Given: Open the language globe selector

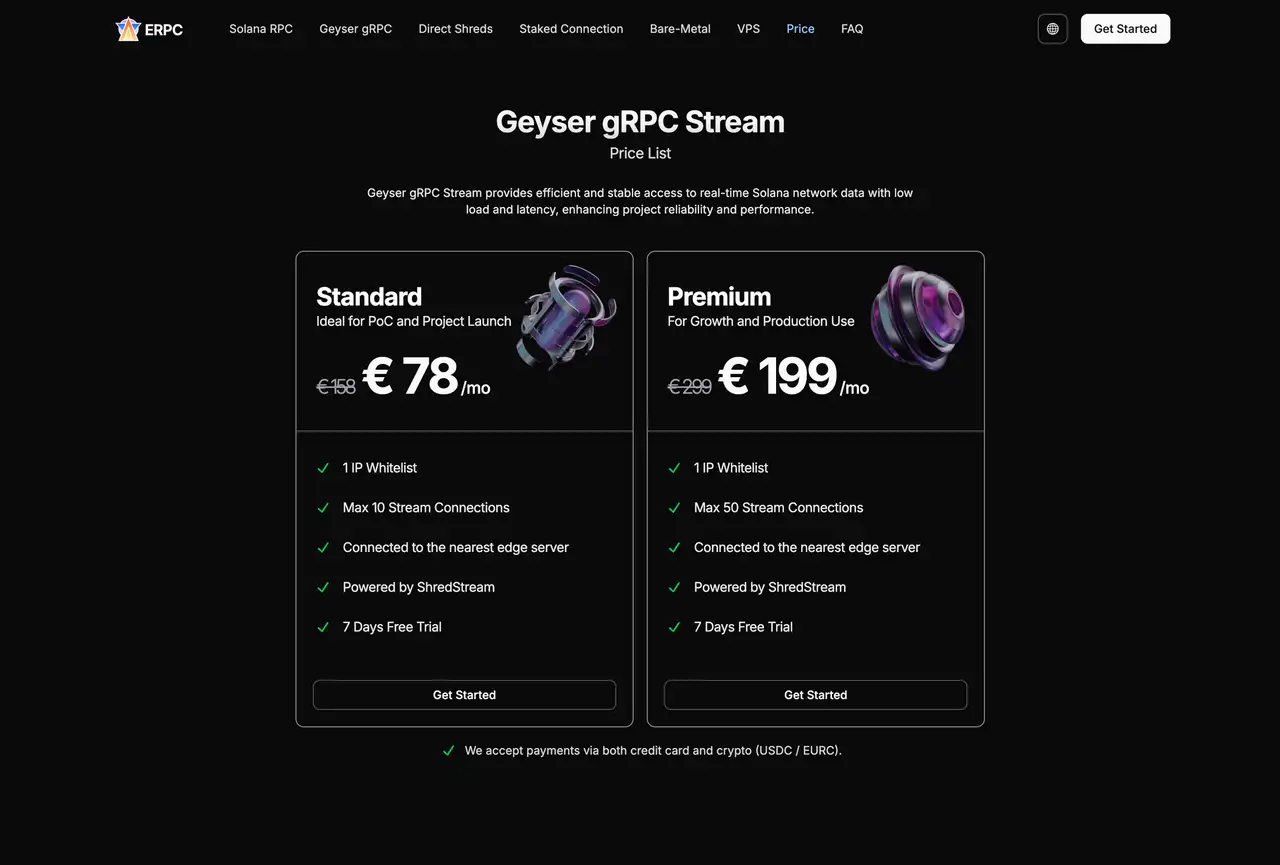Looking at the screenshot, I should click(x=1052, y=29).
